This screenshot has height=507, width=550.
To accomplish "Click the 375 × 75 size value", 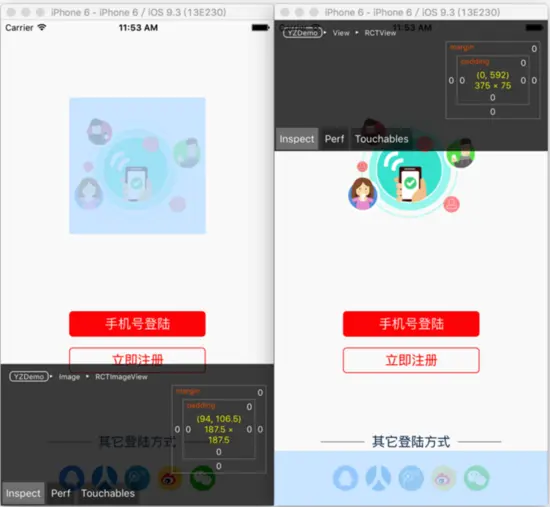I will (492, 86).
